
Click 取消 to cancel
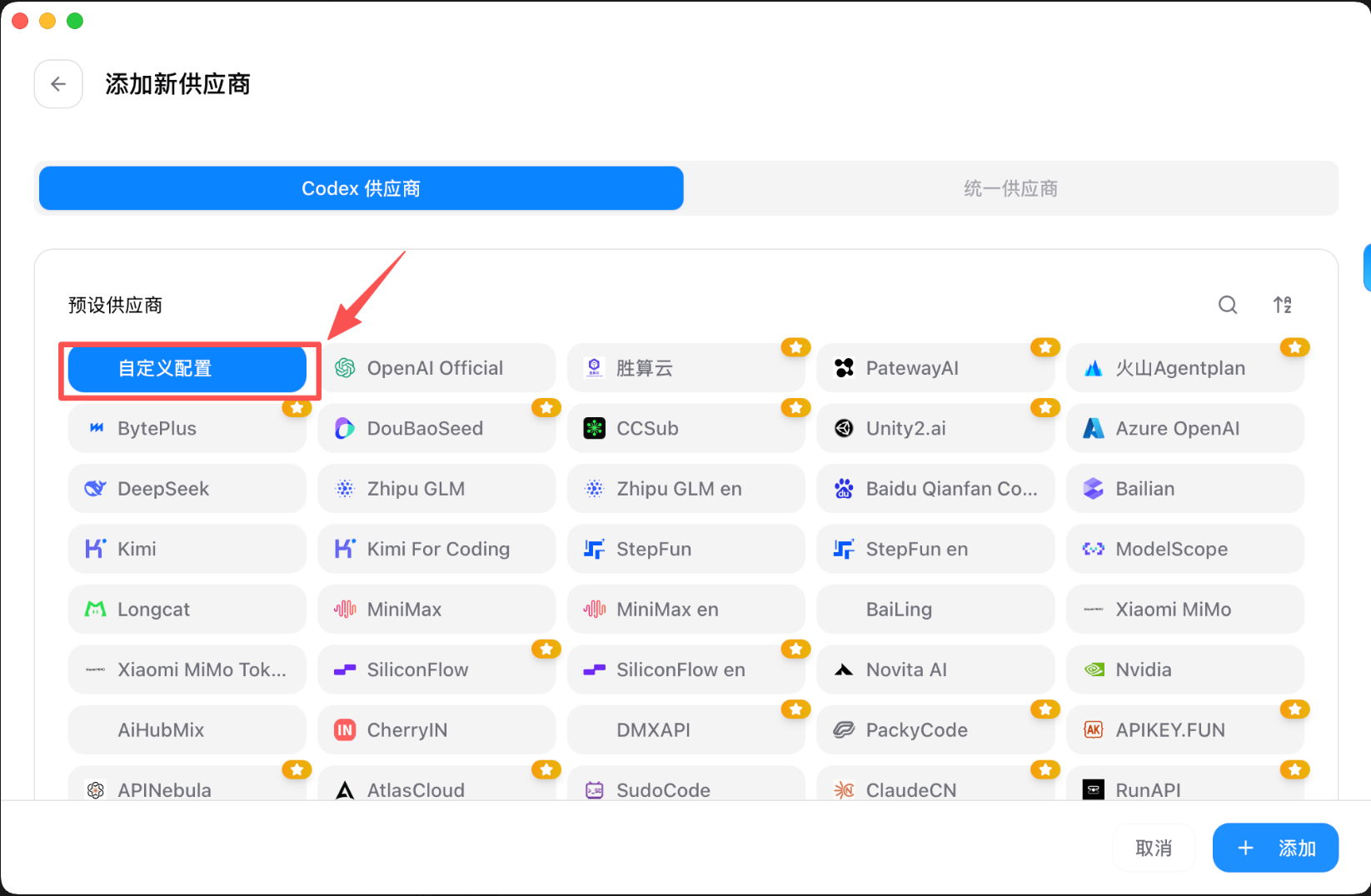click(x=1154, y=848)
